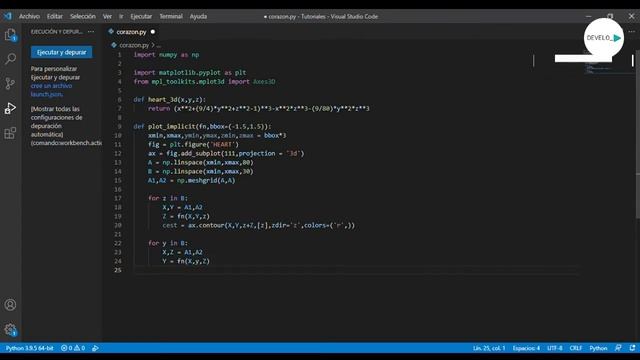Open the Selección menu
Viewport: 640px width, 360px height.
point(83,16)
